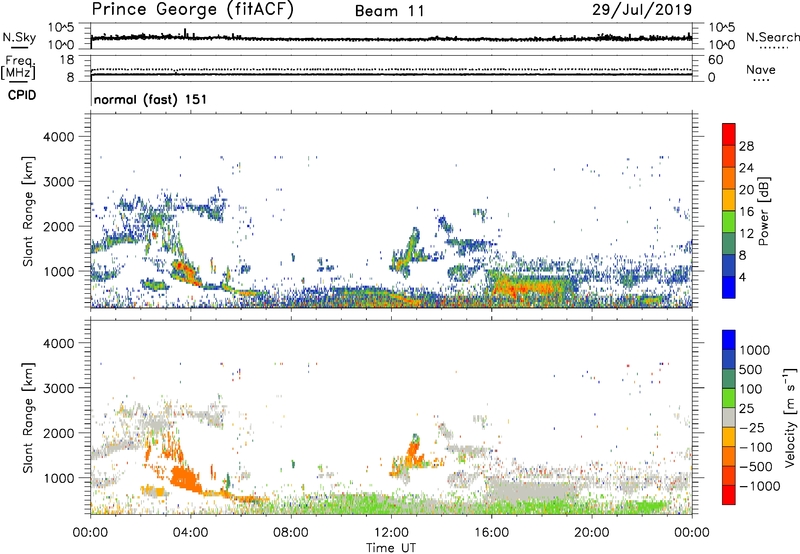800x554 pixels.
Task: Click the '-1000' velocity colorbar value
Action: 760,486
